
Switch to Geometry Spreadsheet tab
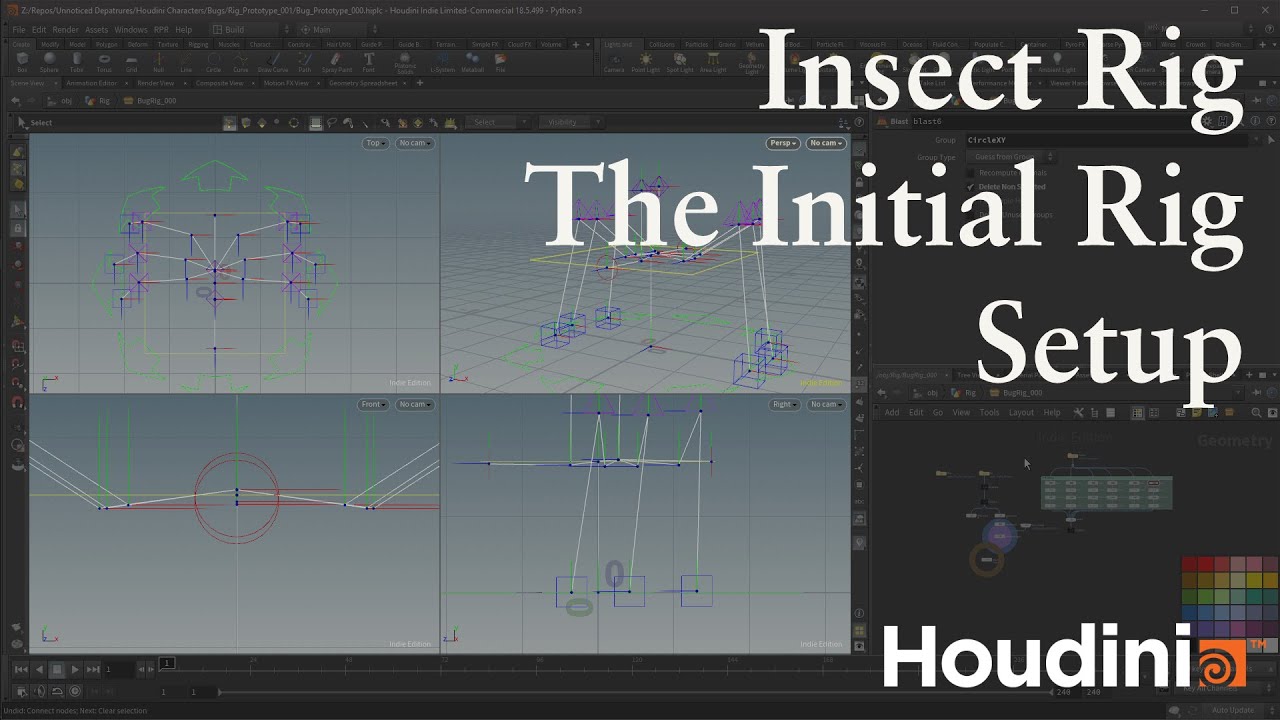pyautogui.click(x=363, y=83)
